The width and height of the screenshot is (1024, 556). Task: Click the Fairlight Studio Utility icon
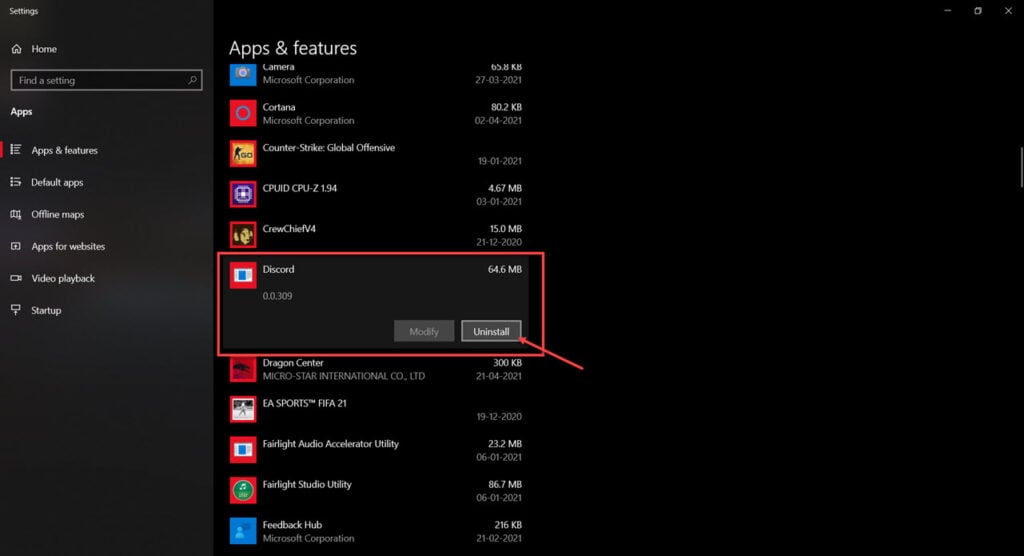point(243,490)
